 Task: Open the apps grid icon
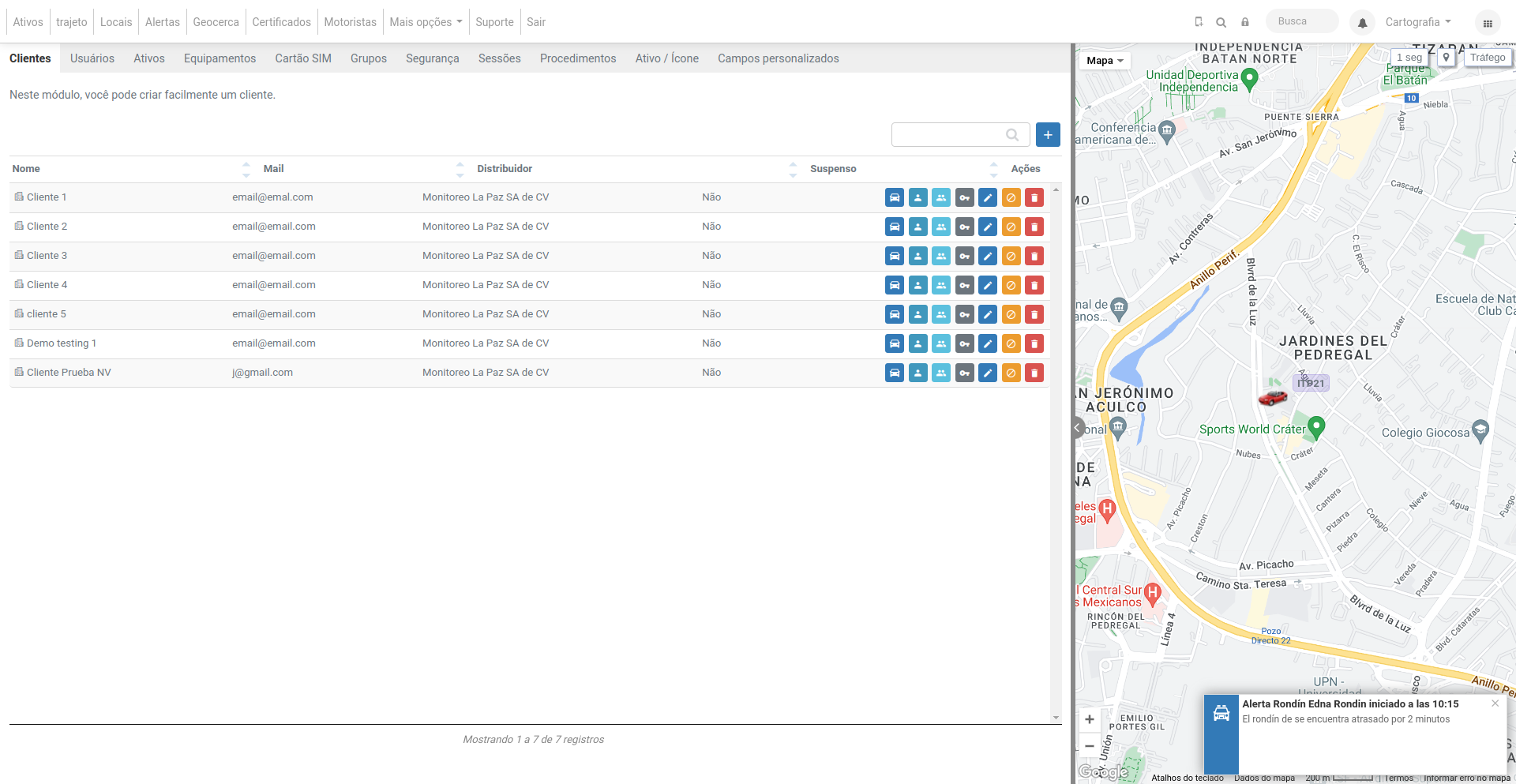[1488, 23]
